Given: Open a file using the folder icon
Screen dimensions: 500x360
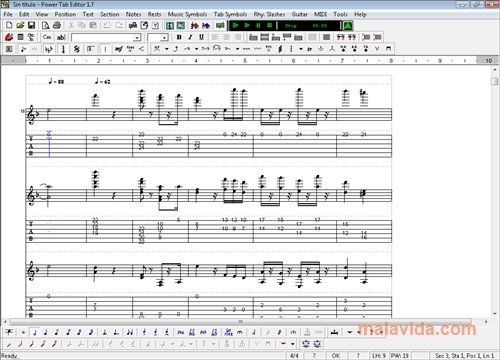Looking at the screenshot, I should [20, 25].
